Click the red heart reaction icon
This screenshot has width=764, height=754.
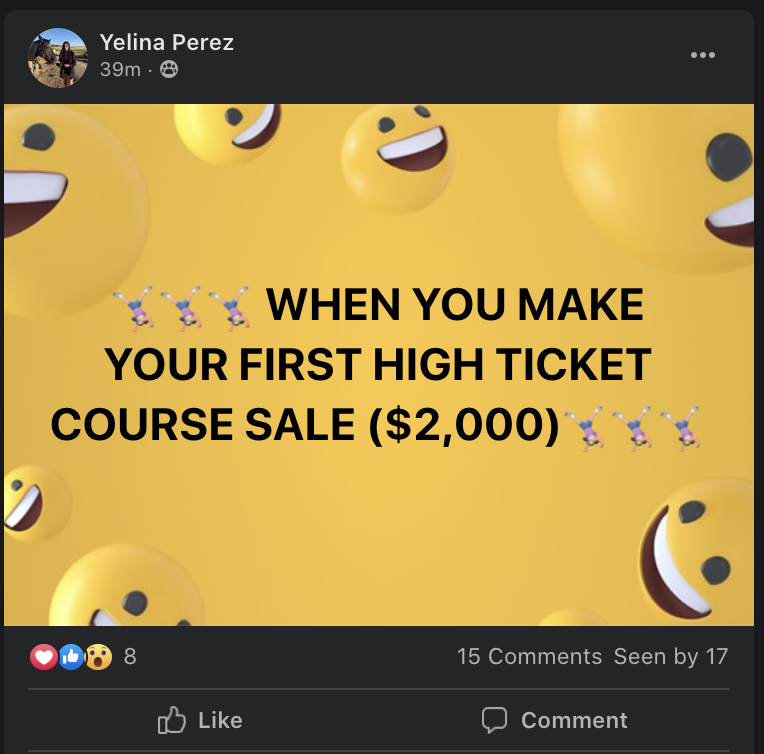click(43, 657)
